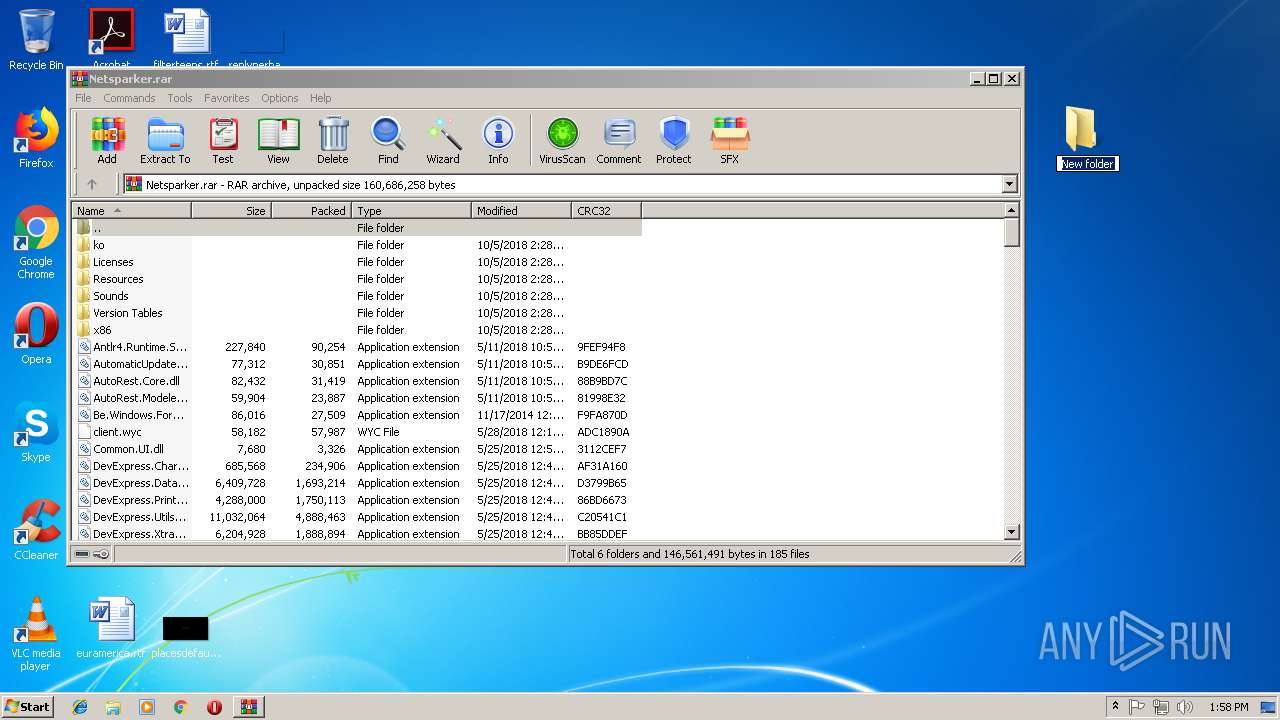Click the drive/key status icon in status bar
This screenshot has width=1280, height=720.
coord(91,554)
